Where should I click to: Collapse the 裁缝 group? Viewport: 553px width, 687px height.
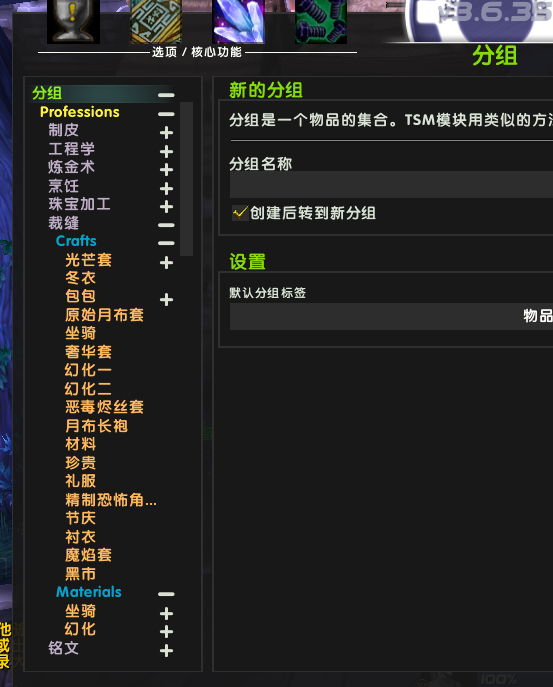tap(166, 225)
